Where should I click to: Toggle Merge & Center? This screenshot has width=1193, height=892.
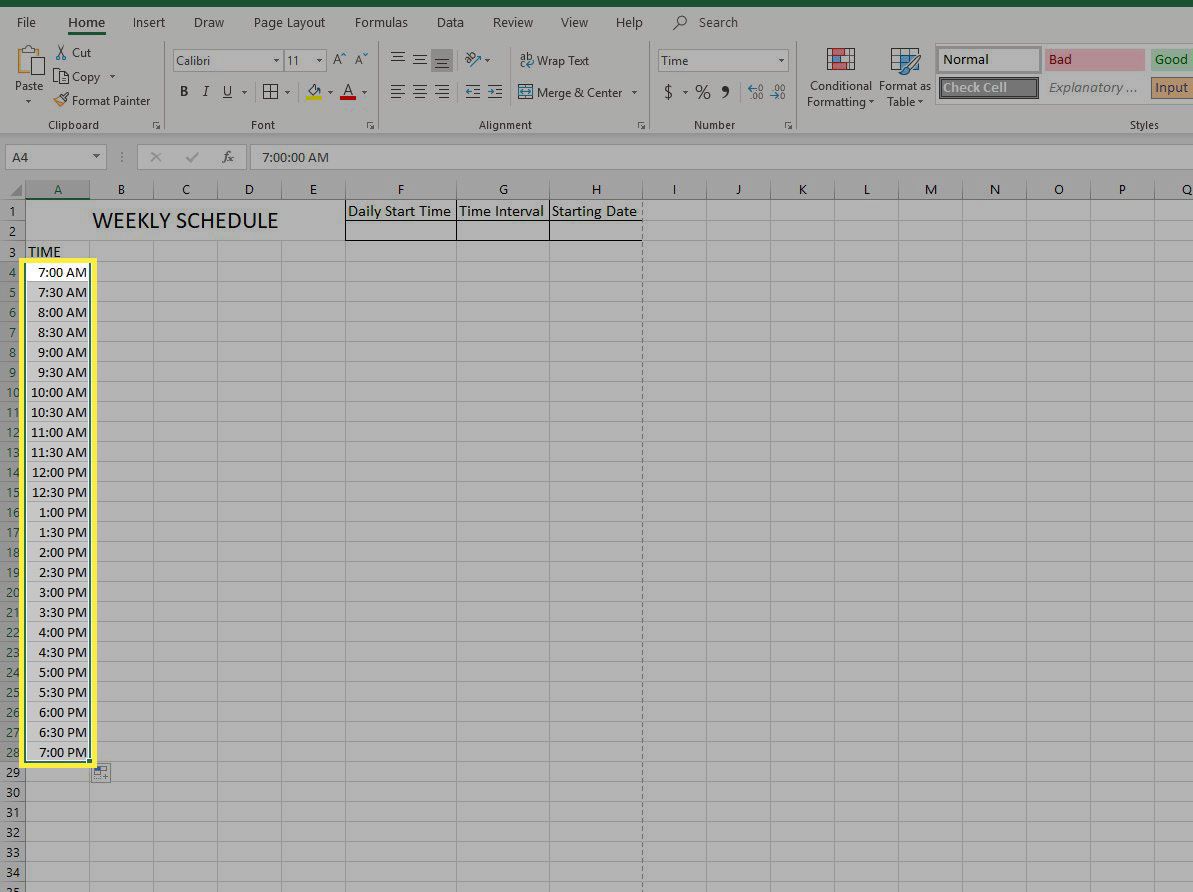click(571, 92)
